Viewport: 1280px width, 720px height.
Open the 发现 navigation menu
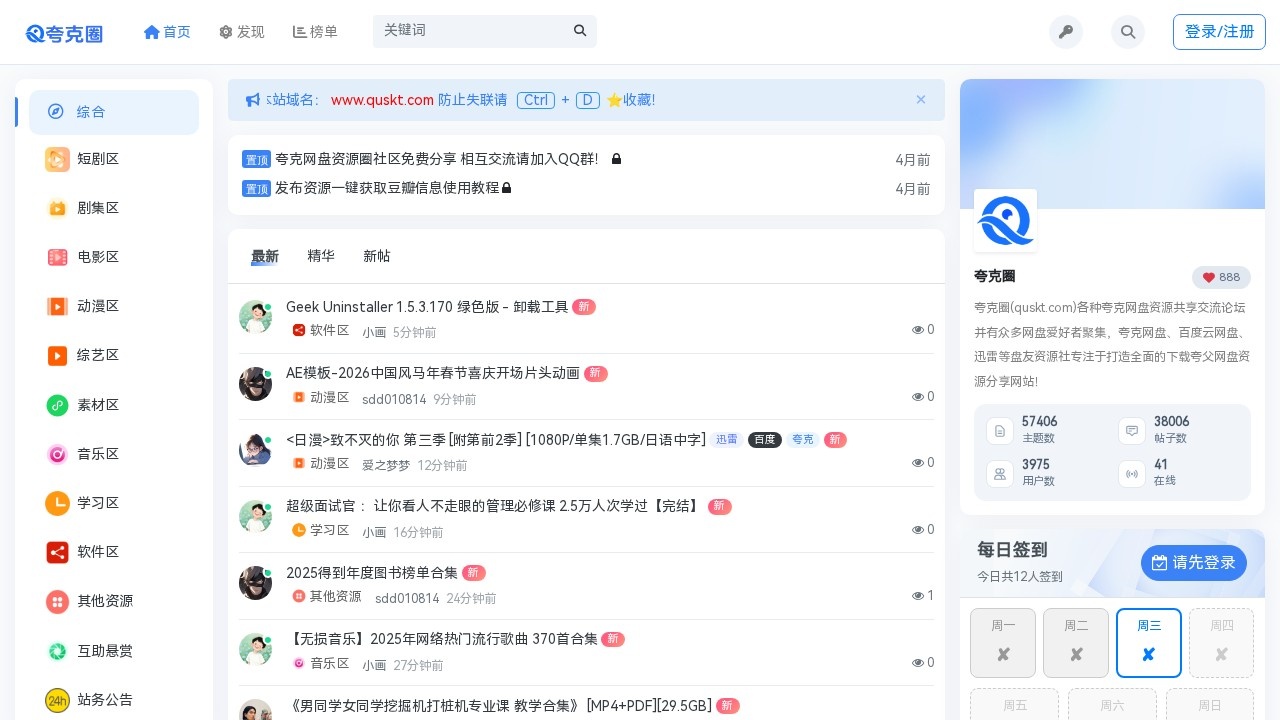point(241,32)
